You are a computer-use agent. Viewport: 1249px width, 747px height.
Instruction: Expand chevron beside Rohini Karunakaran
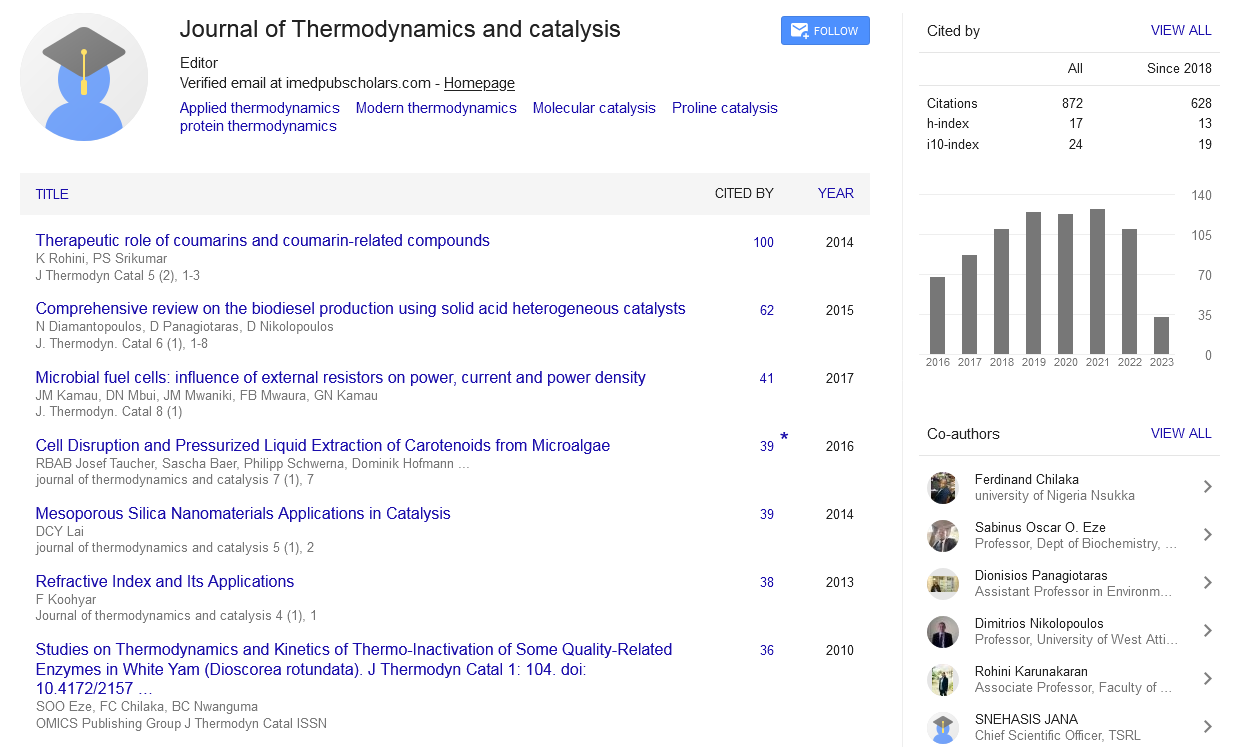pyautogui.click(x=1207, y=679)
